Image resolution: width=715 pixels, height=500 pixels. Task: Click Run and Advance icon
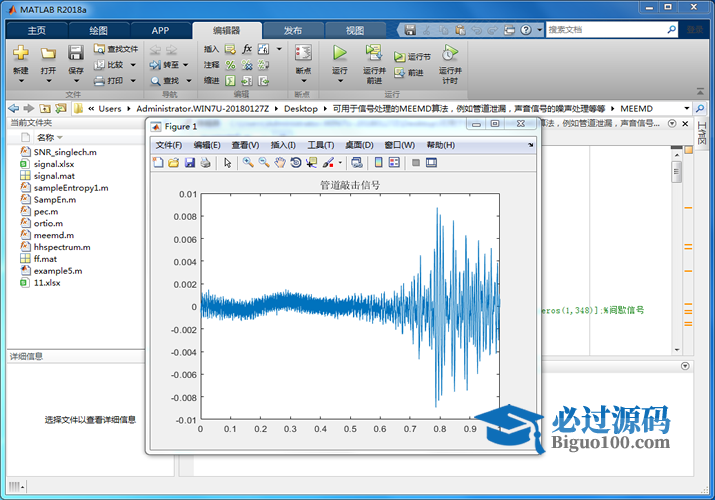(x=374, y=52)
